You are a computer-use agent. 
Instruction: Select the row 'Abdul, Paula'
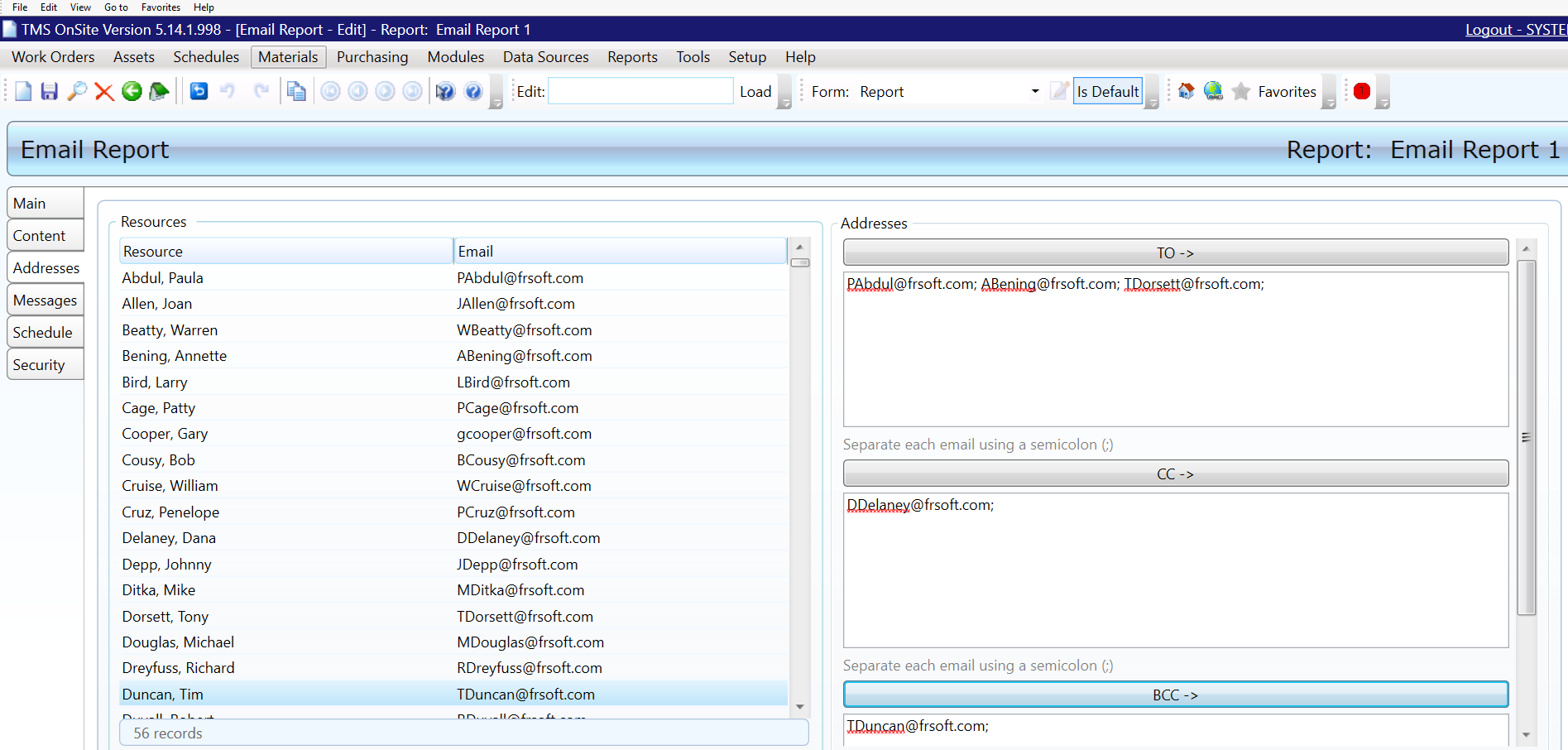coord(453,277)
